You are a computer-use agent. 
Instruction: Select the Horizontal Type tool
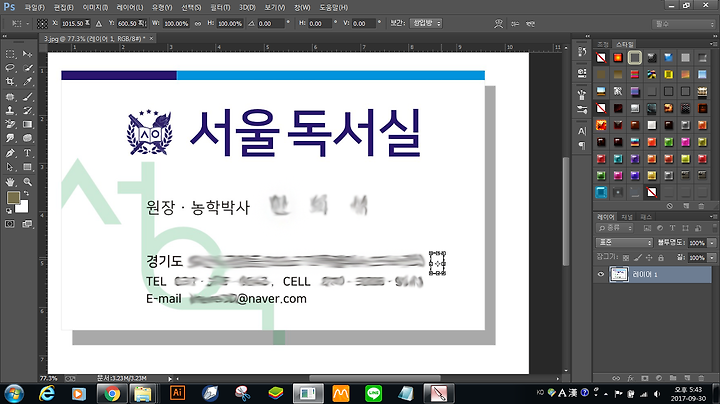click(x=28, y=153)
